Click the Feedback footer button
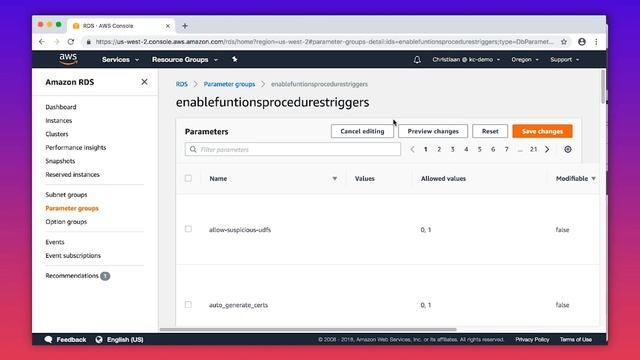Image resolution: width=640 pixels, height=360 pixels. pos(65,339)
